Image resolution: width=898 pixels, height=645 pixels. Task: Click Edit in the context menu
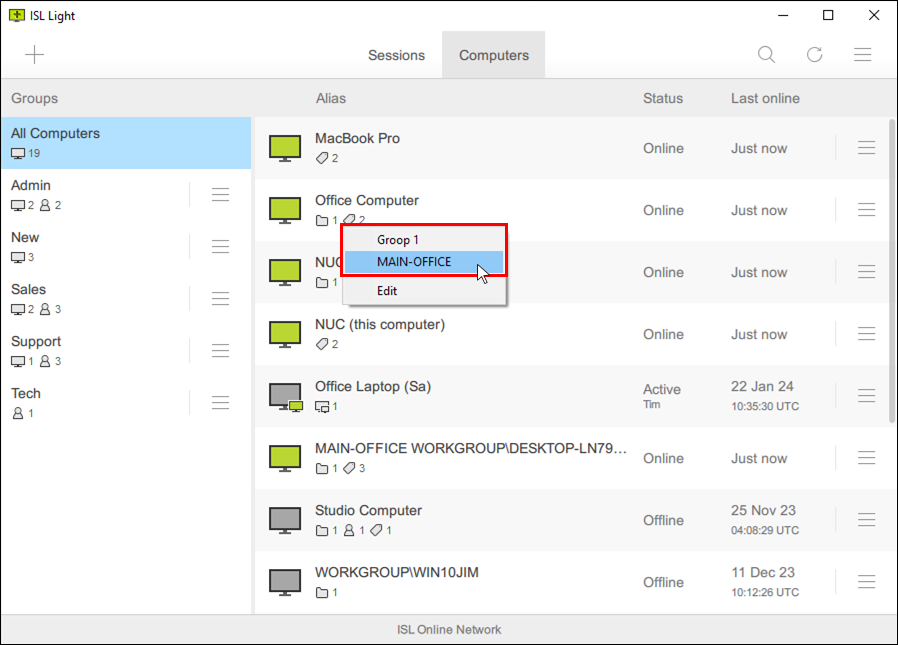pos(387,291)
